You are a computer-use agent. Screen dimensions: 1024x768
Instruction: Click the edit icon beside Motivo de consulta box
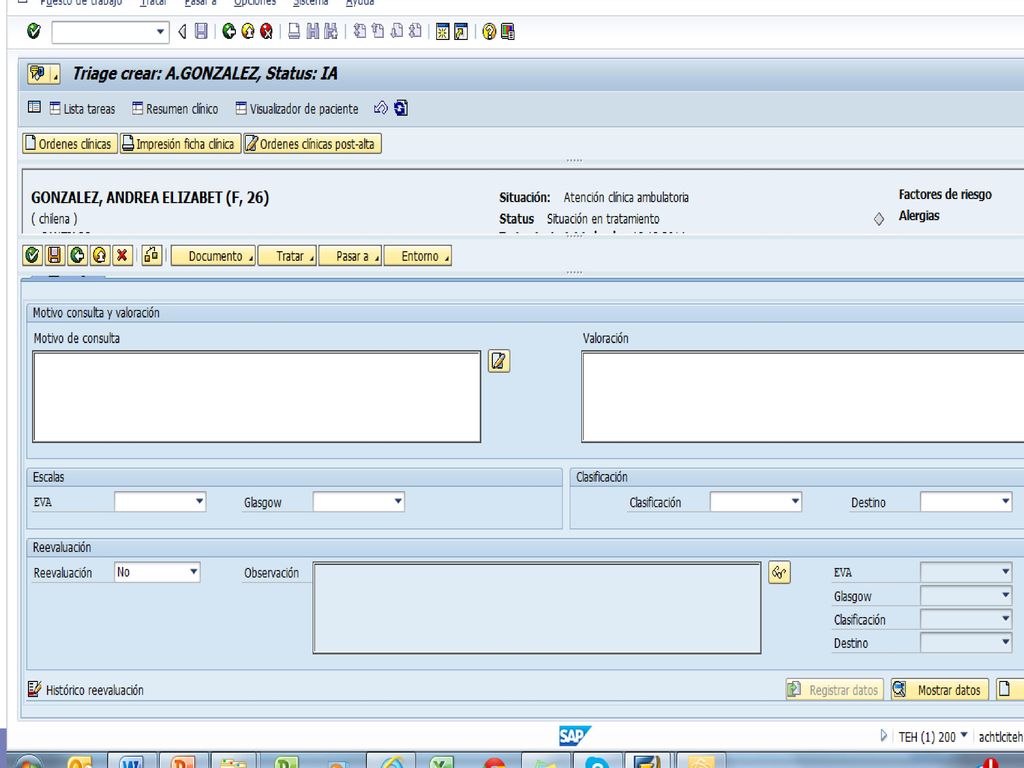[499, 361]
